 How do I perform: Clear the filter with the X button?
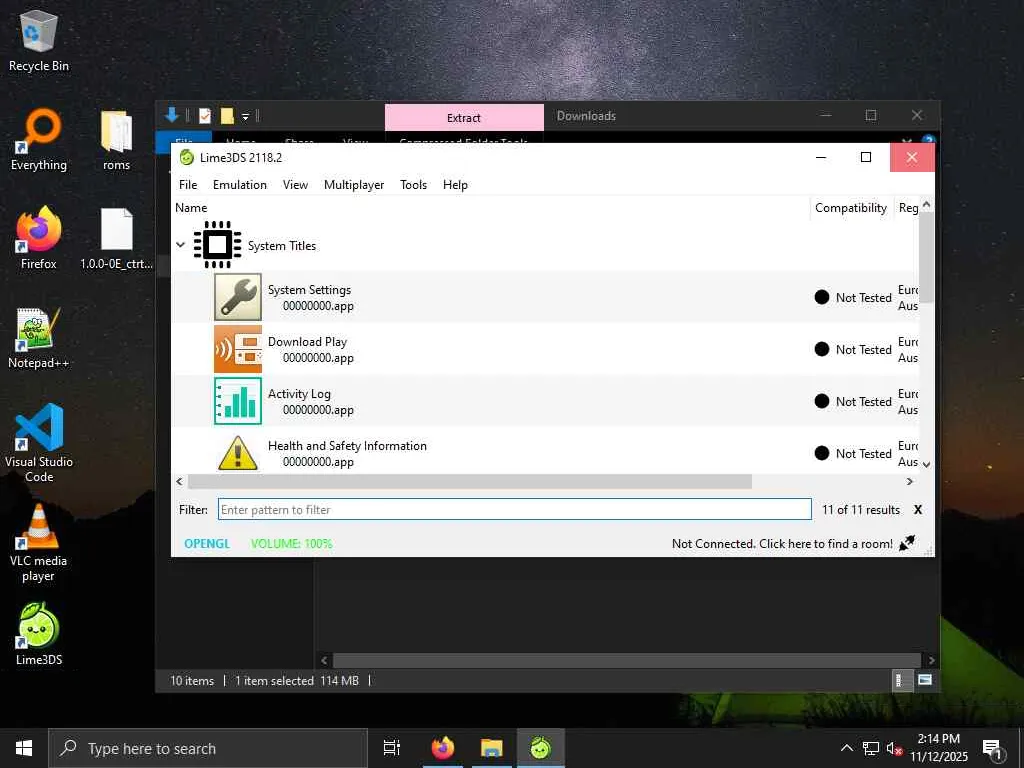[x=918, y=509]
